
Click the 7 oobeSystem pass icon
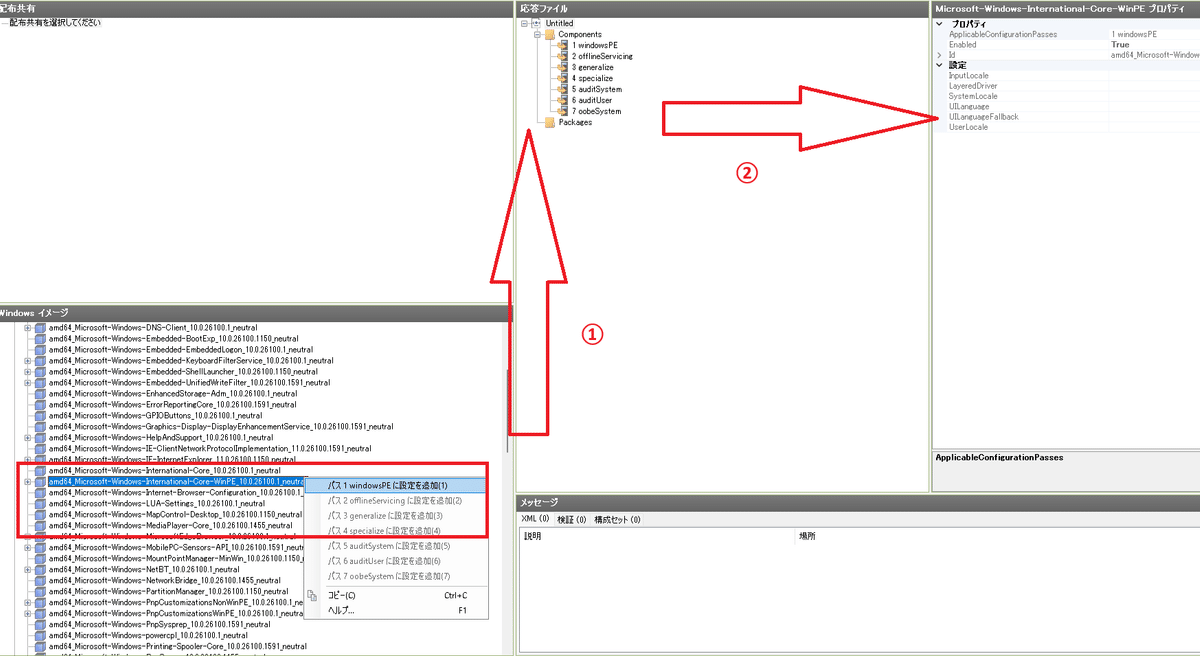(x=561, y=110)
